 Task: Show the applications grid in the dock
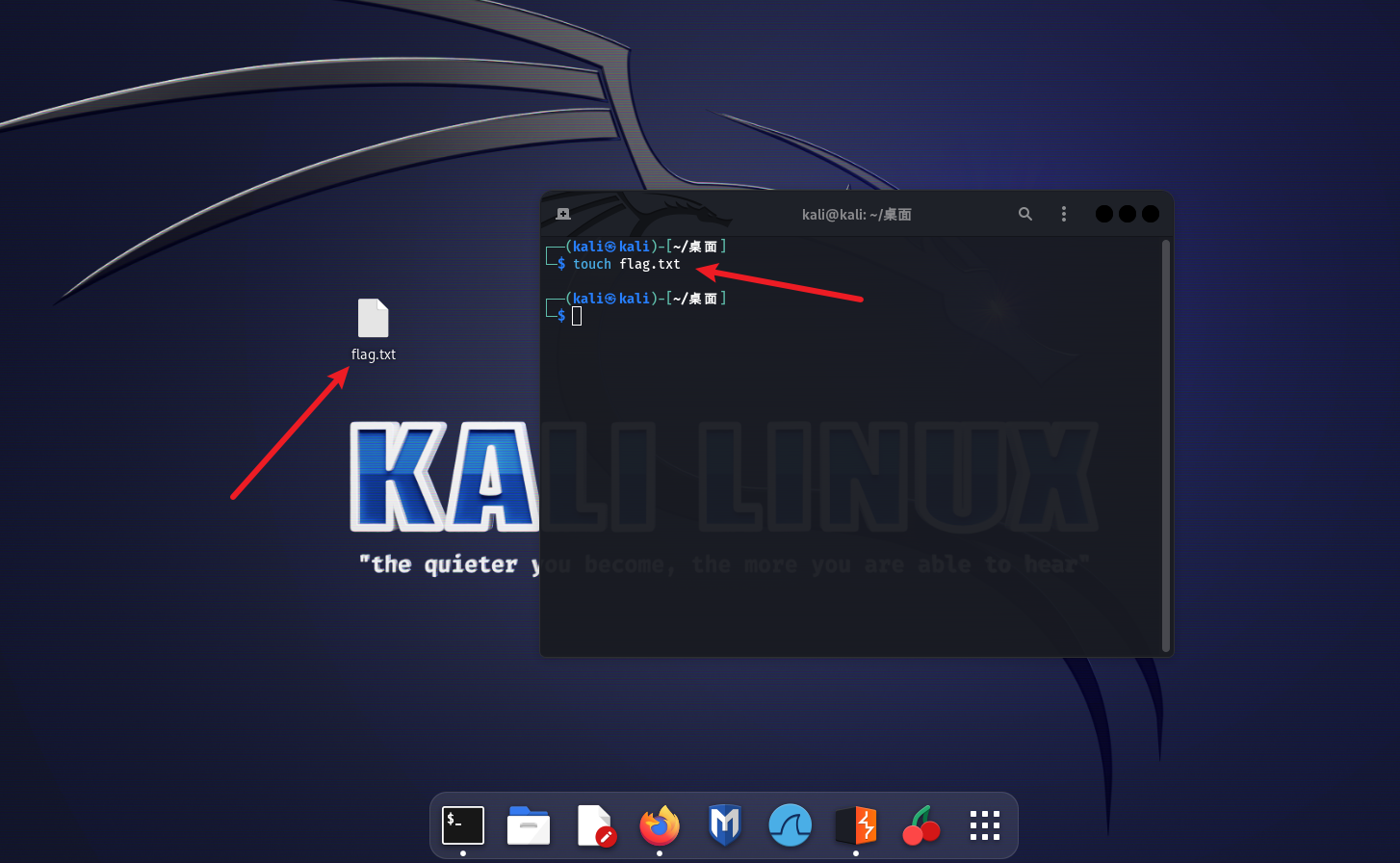[x=985, y=825]
